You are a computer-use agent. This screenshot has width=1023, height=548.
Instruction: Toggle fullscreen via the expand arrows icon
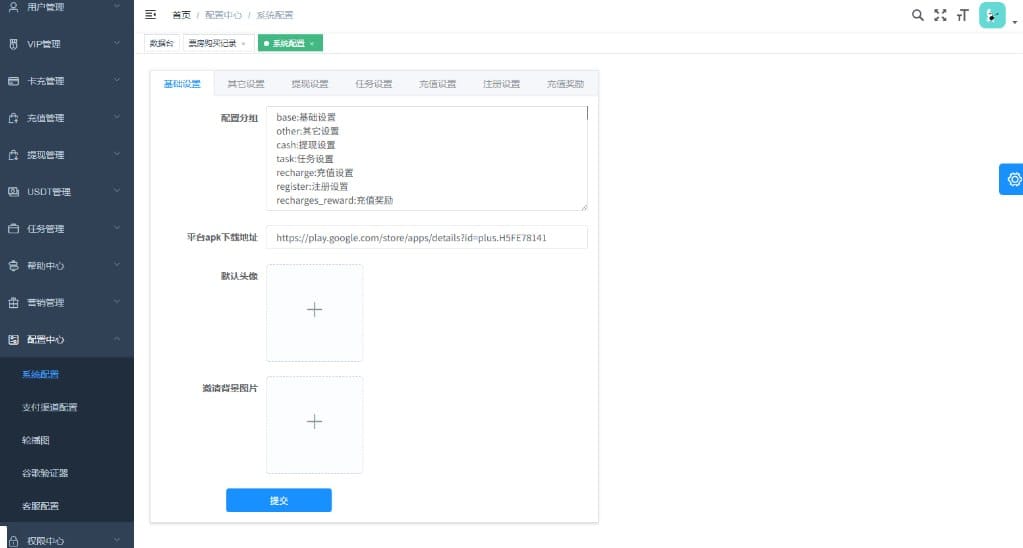(940, 15)
